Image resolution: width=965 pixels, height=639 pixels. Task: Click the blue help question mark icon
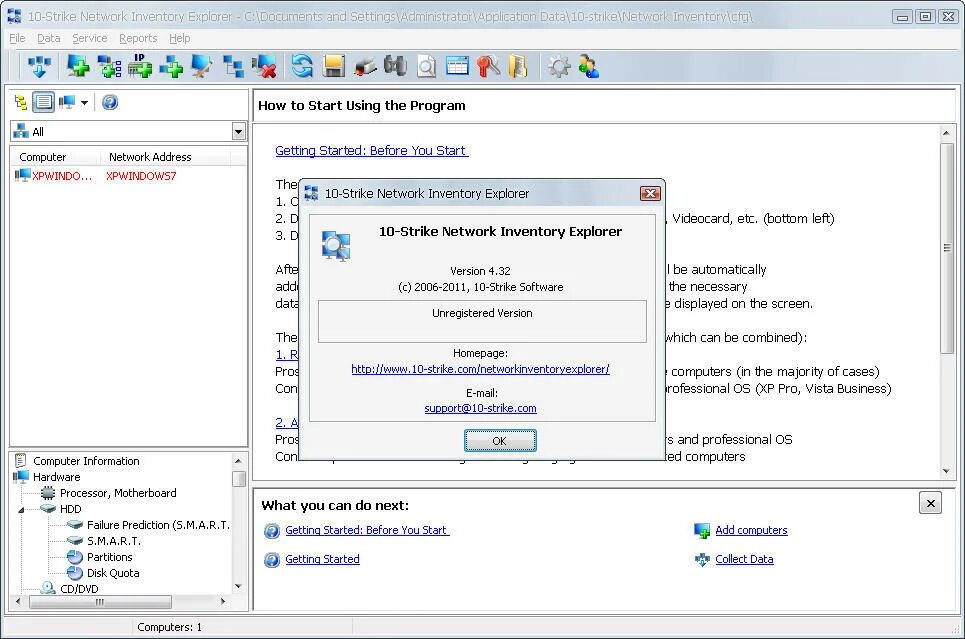(110, 102)
